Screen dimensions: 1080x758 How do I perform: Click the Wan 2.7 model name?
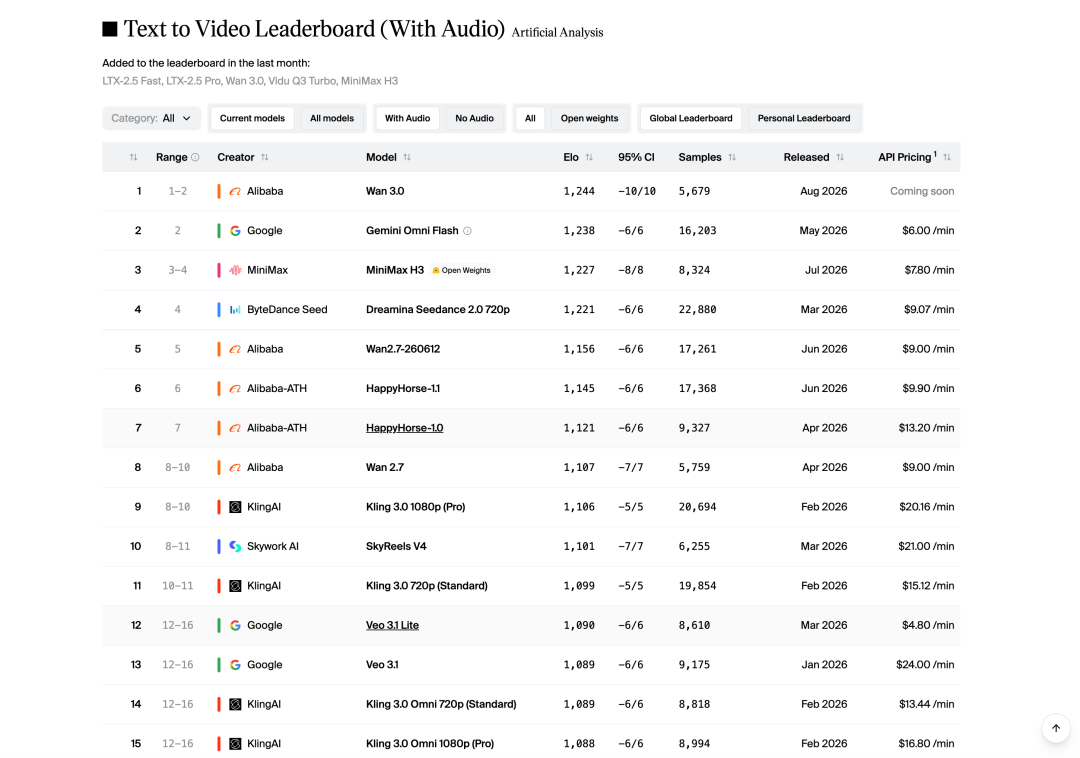coord(385,468)
